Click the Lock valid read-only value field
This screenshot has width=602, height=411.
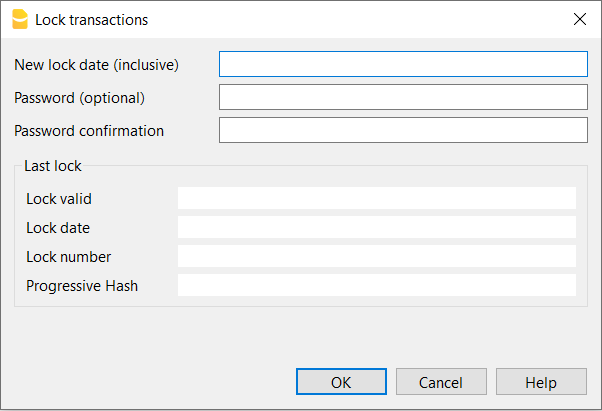(376, 198)
